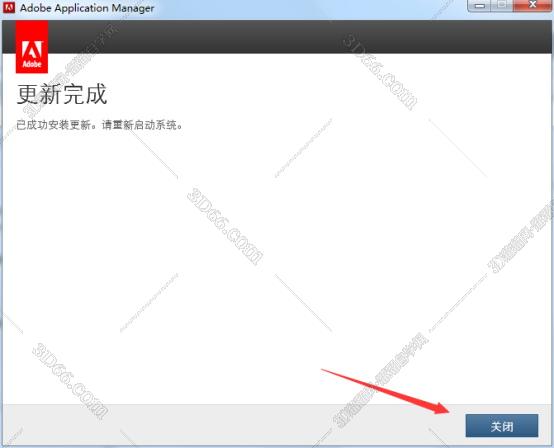Viewport: 554px width, 448px height.
Task: Click the 关闭 button
Action: pos(502,426)
